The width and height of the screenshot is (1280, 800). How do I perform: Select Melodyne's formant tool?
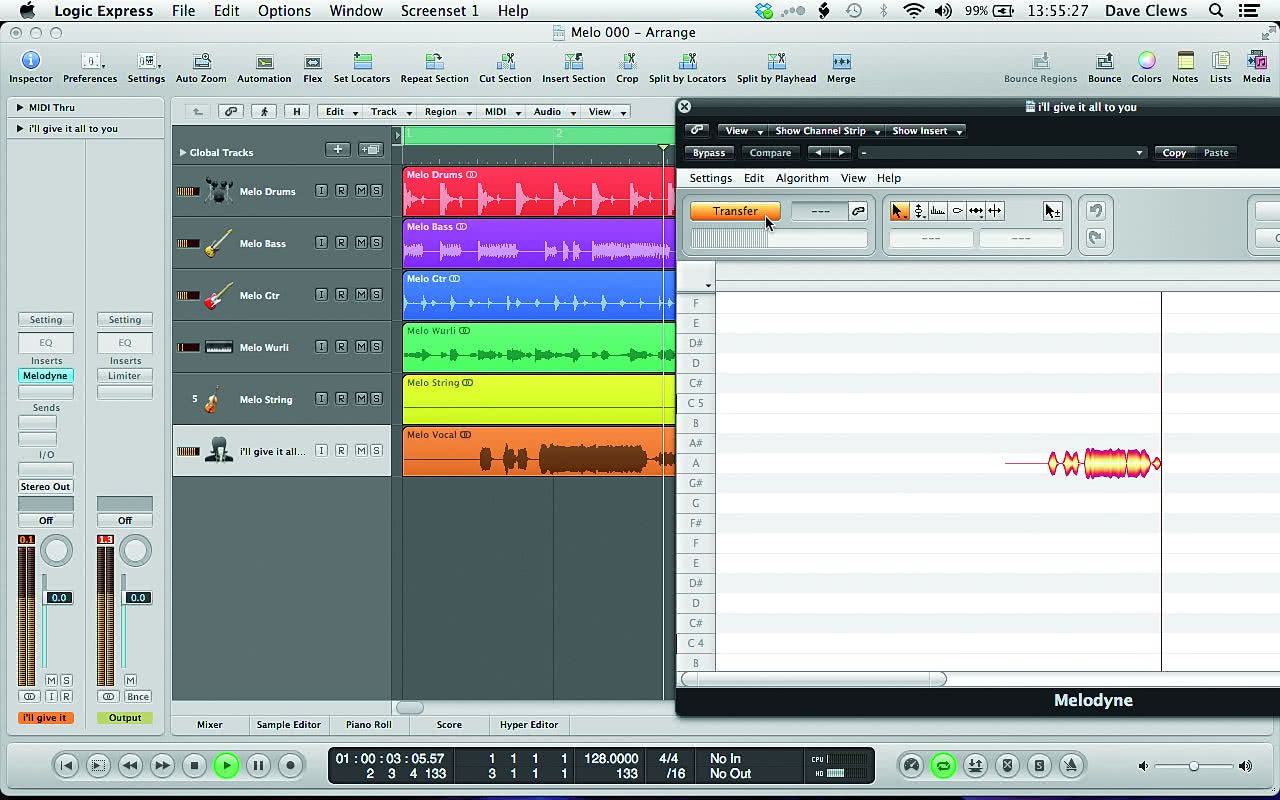coord(938,211)
